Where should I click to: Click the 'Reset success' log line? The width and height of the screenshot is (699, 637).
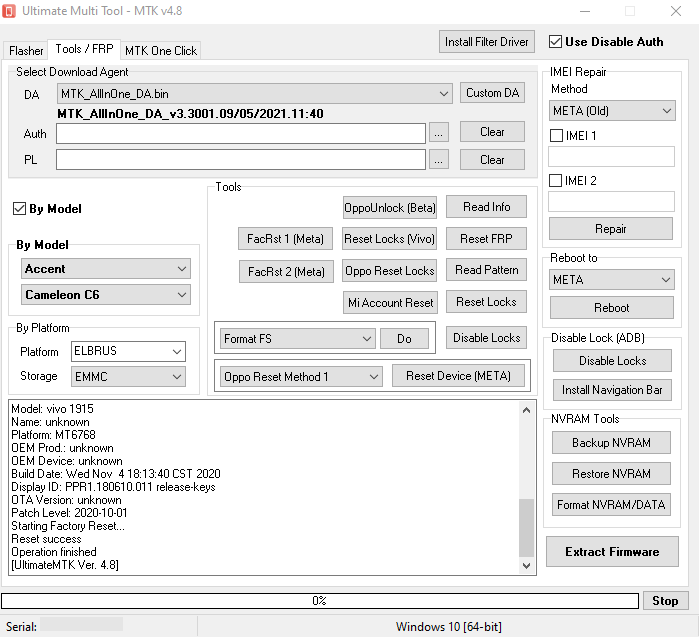(46, 539)
